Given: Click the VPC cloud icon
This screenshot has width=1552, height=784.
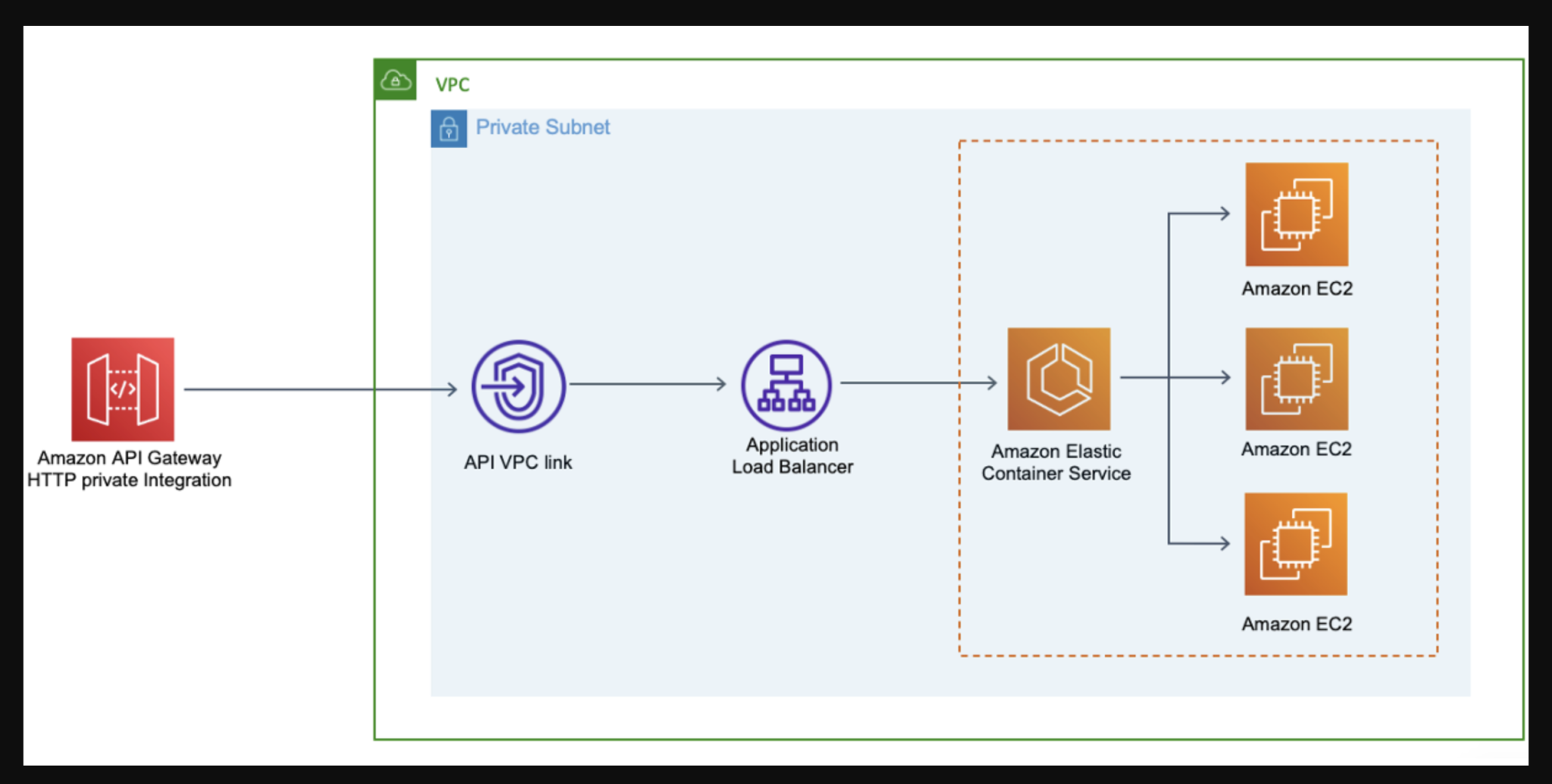Looking at the screenshot, I should (396, 80).
